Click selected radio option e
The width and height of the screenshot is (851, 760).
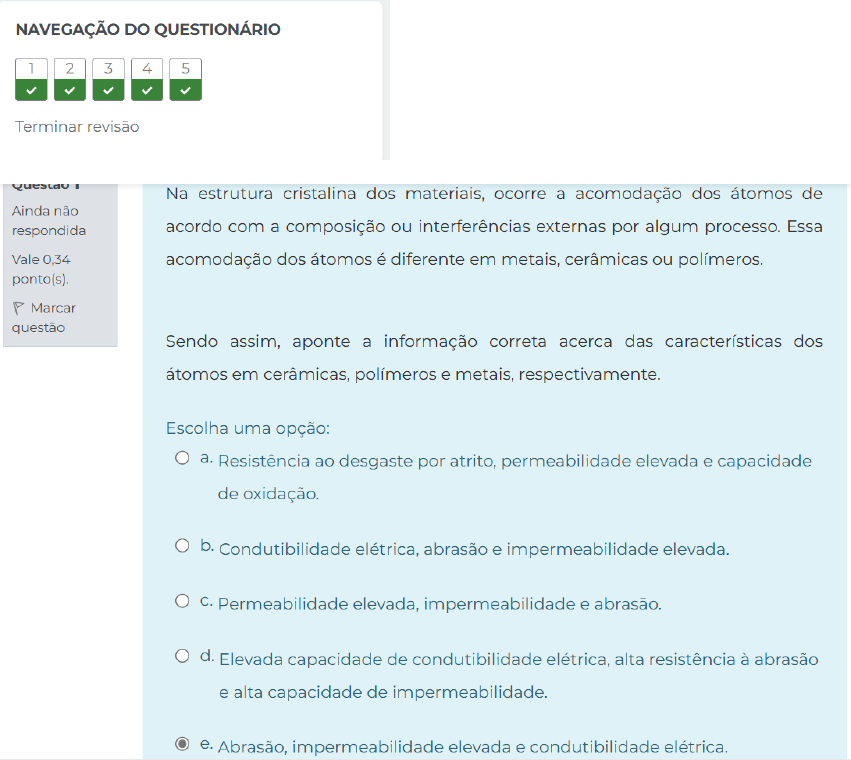[x=182, y=744]
